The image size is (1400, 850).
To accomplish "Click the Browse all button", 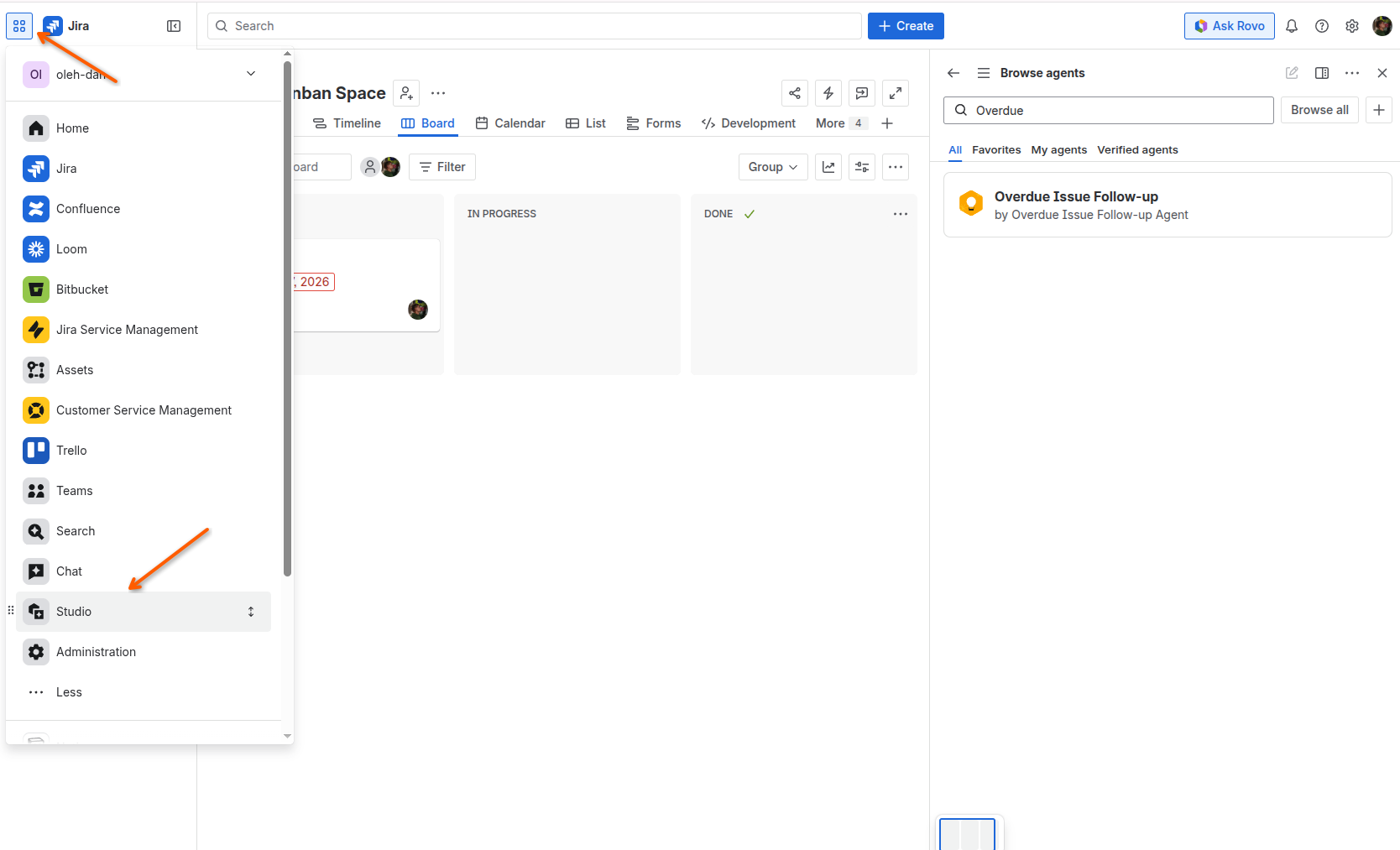I will coord(1319,110).
